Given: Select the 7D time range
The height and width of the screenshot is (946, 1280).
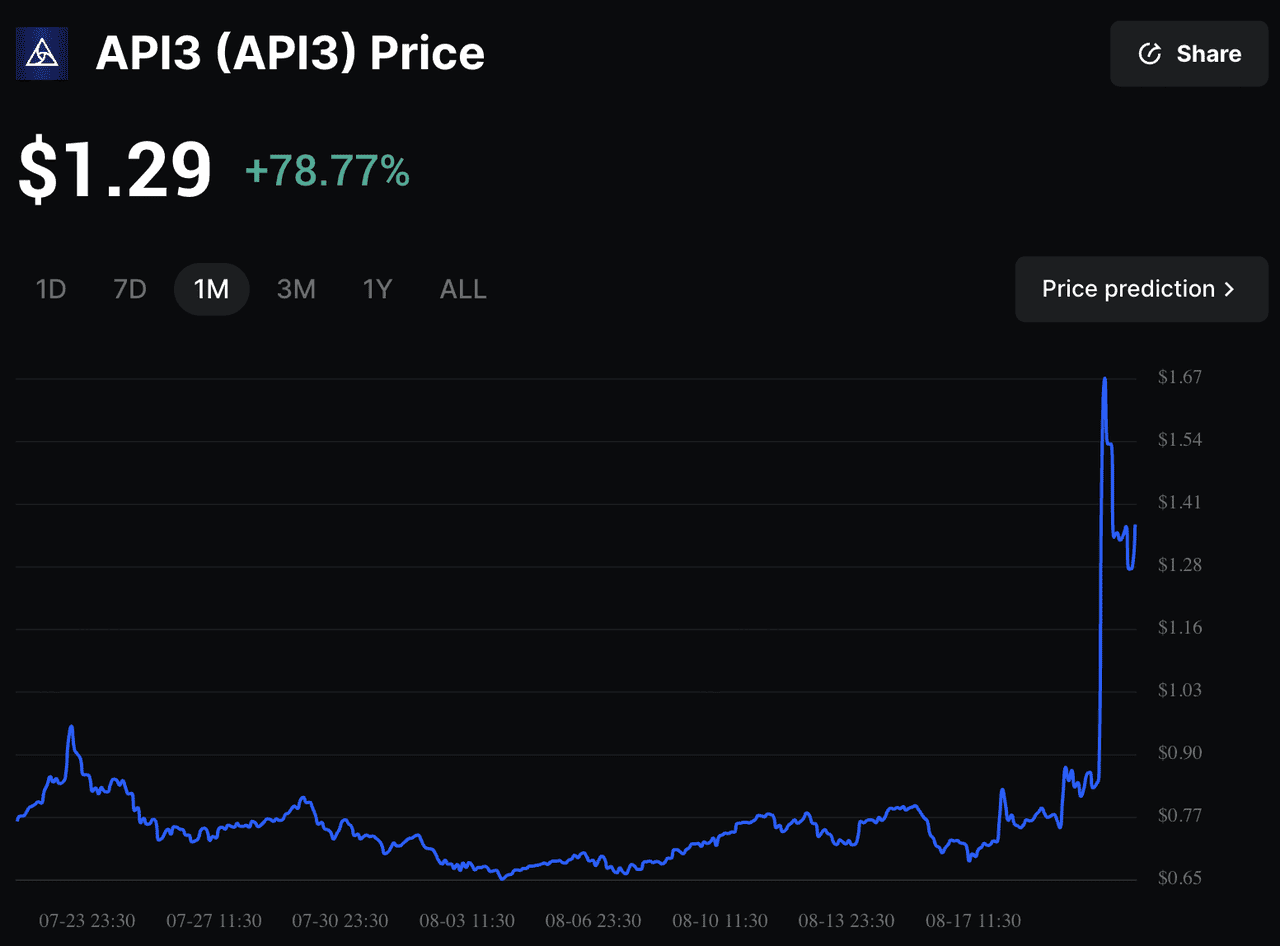Looking at the screenshot, I should [x=129, y=289].
